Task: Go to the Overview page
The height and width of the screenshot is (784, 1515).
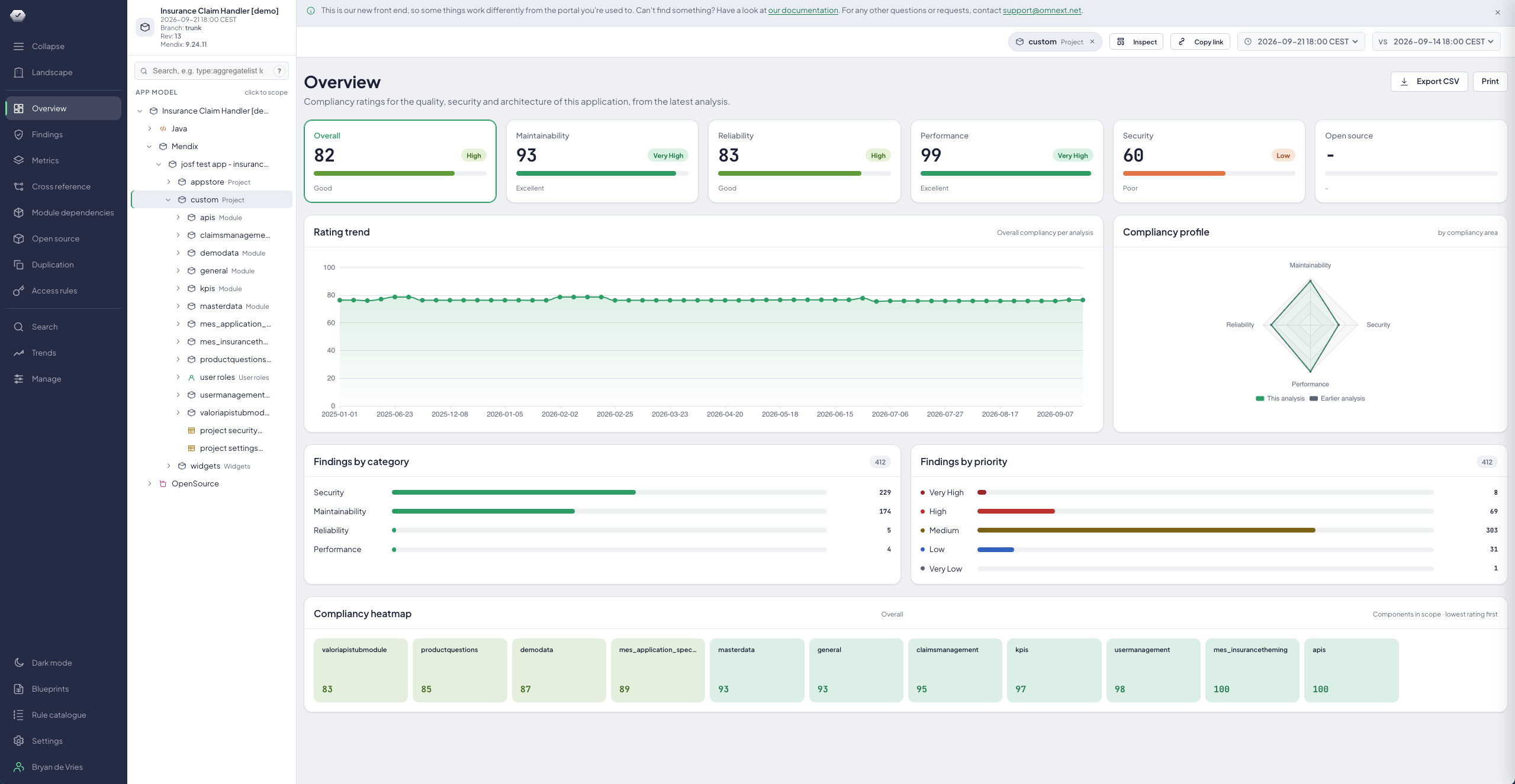Action: [63, 108]
